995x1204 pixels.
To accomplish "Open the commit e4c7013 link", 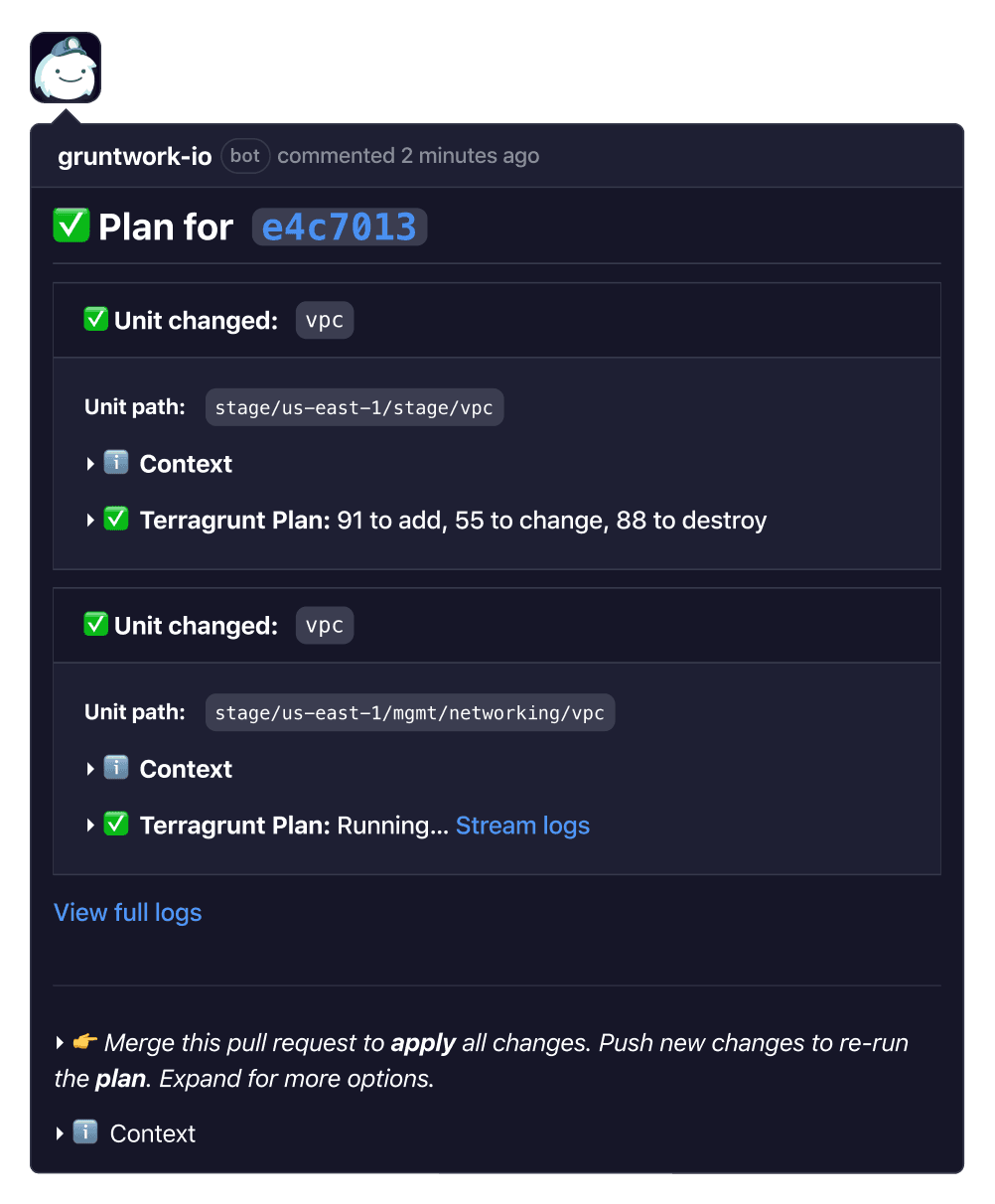I will coord(340,226).
